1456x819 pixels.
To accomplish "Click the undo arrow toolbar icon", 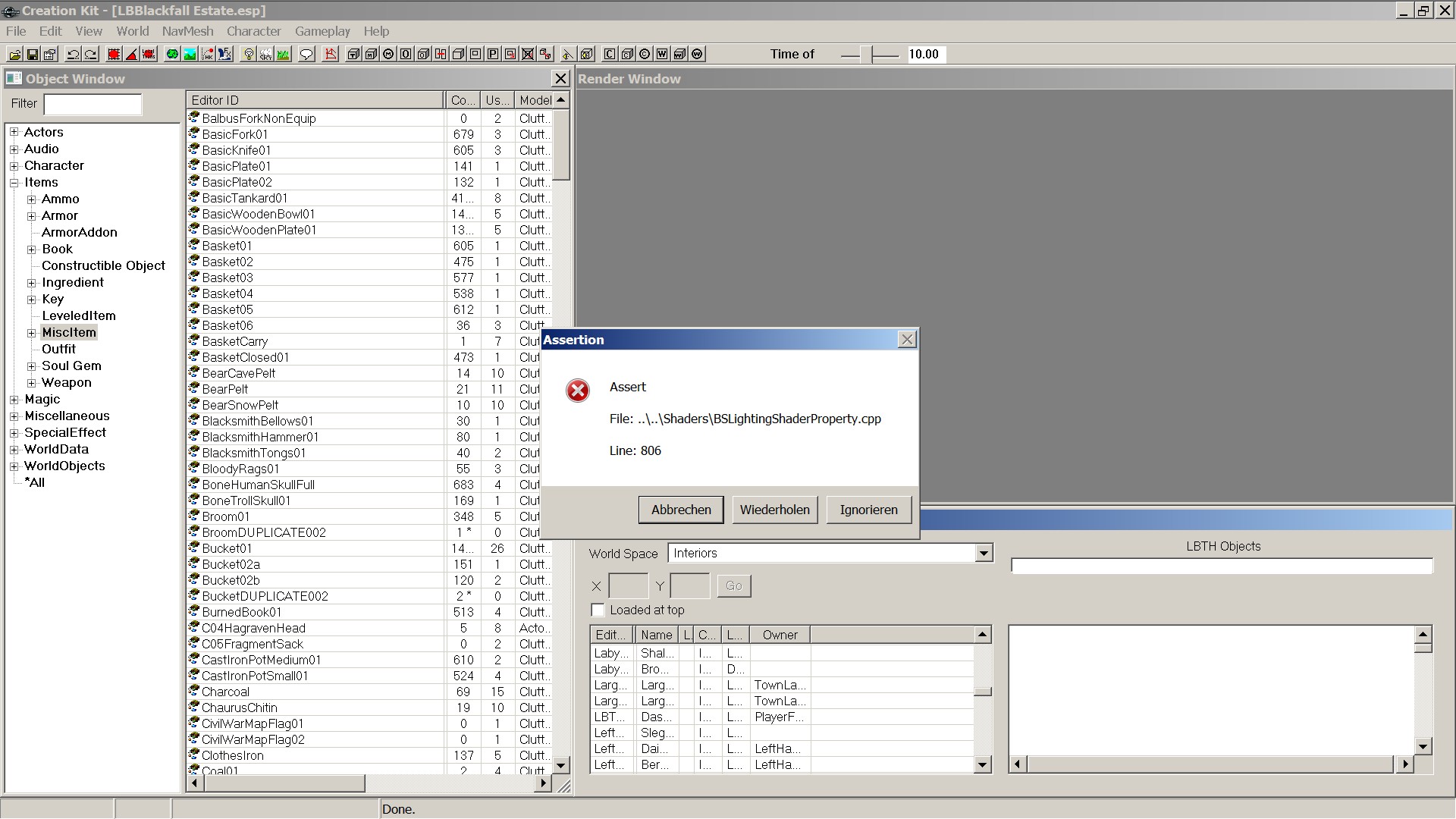I will pyautogui.click(x=73, y=54).
